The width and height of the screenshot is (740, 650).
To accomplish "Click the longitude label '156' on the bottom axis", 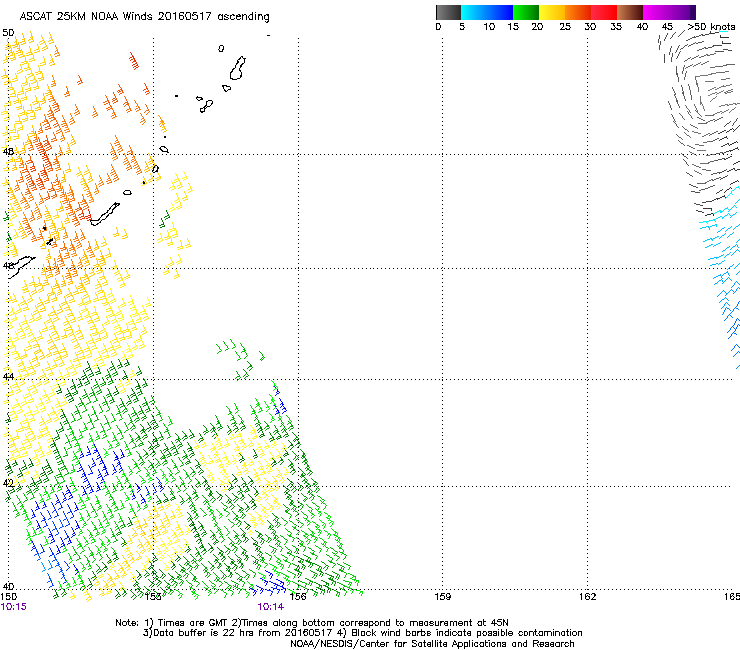I will [x=298, y=597].
